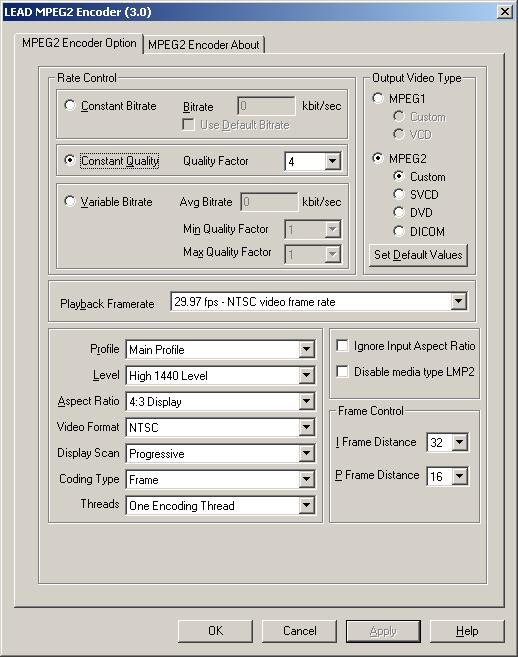
Task: Click the OK button
Action: point(215,631)
